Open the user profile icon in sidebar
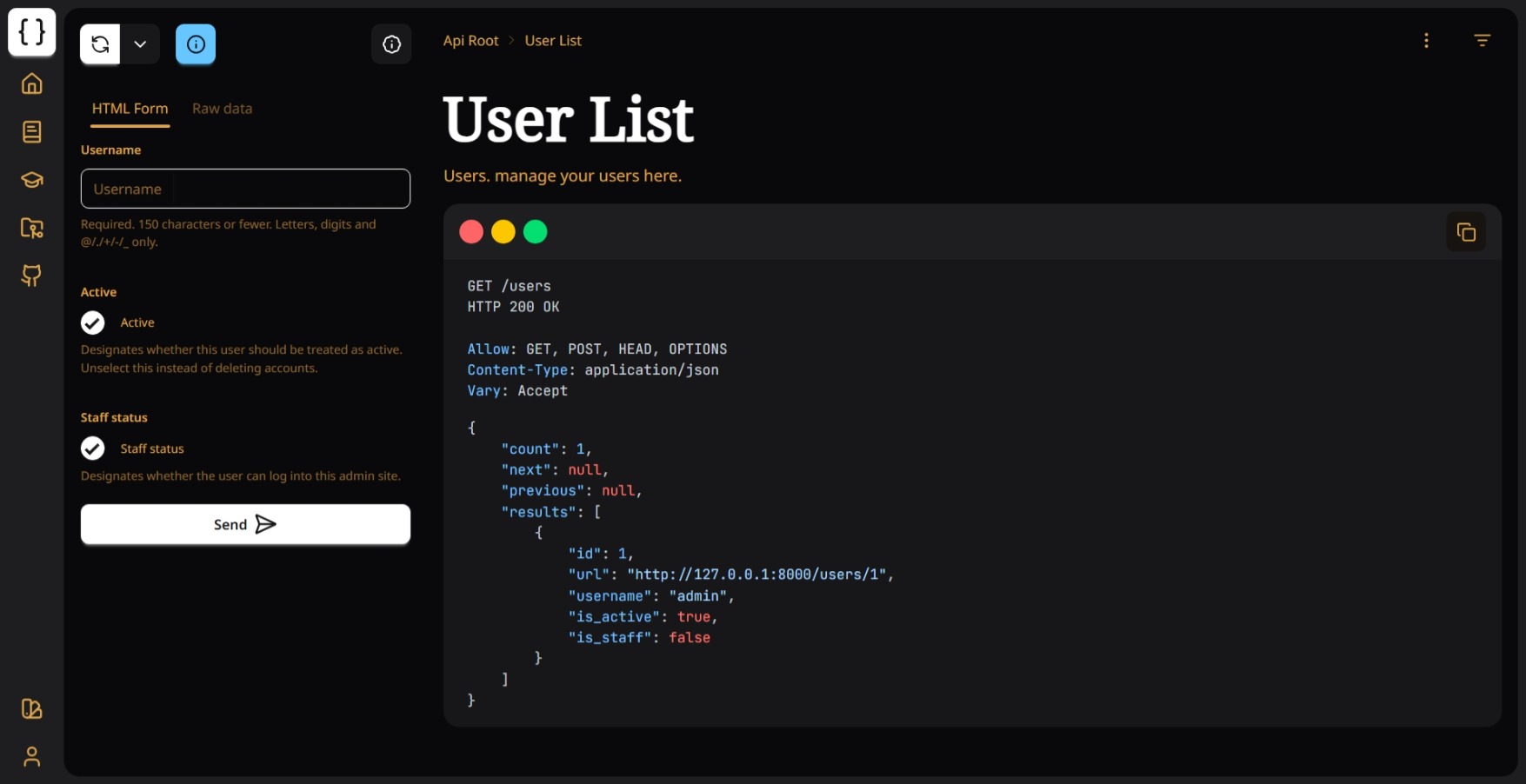1526x784 pixels. 31,756
